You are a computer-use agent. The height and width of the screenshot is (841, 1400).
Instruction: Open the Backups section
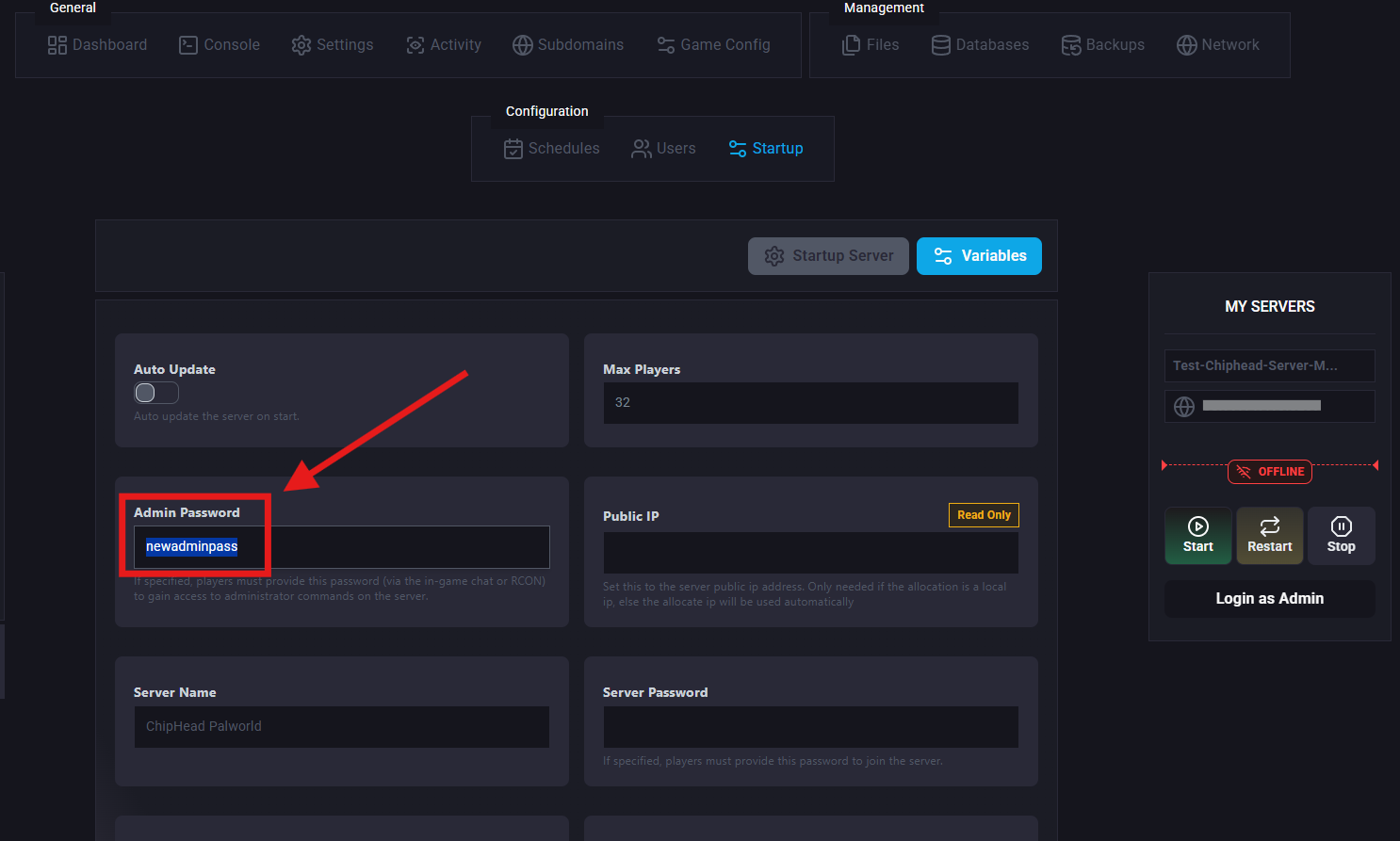coord(1103,44)
